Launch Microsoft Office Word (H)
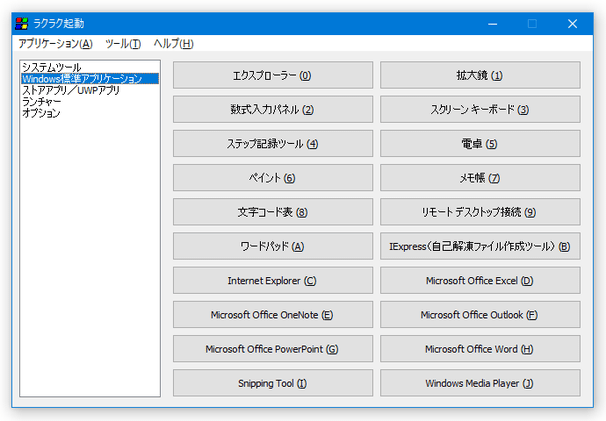606x421 pixels. [x=480, y=349]
